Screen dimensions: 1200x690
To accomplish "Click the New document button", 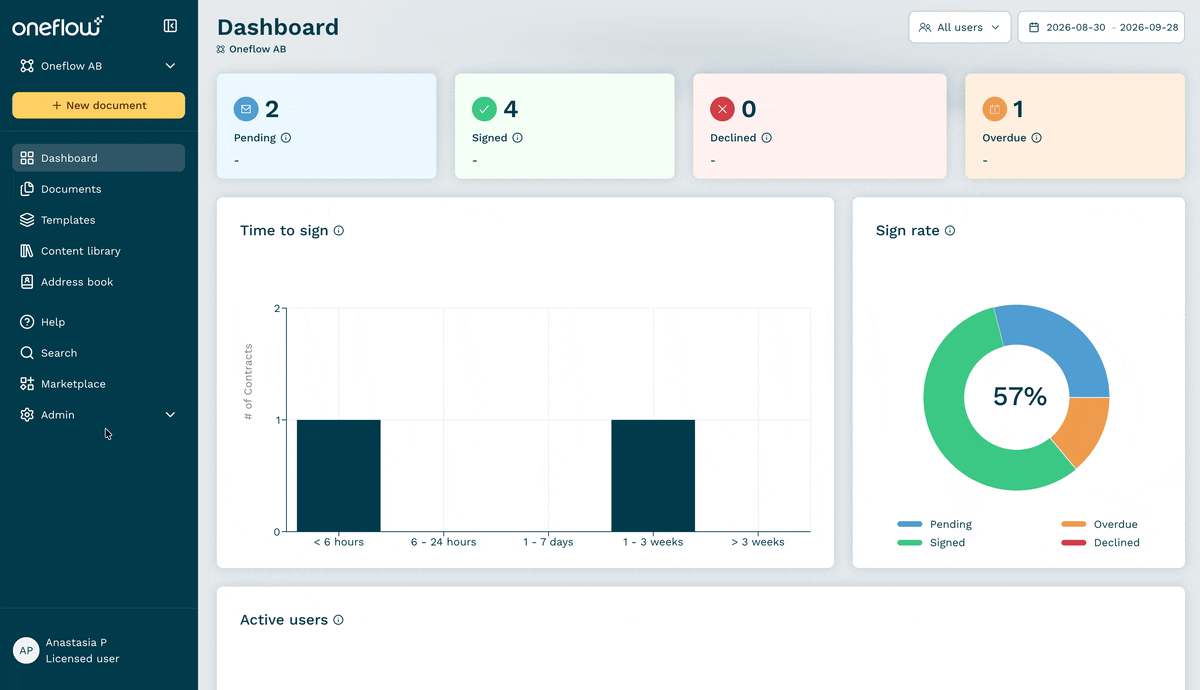I will point(98,105).
